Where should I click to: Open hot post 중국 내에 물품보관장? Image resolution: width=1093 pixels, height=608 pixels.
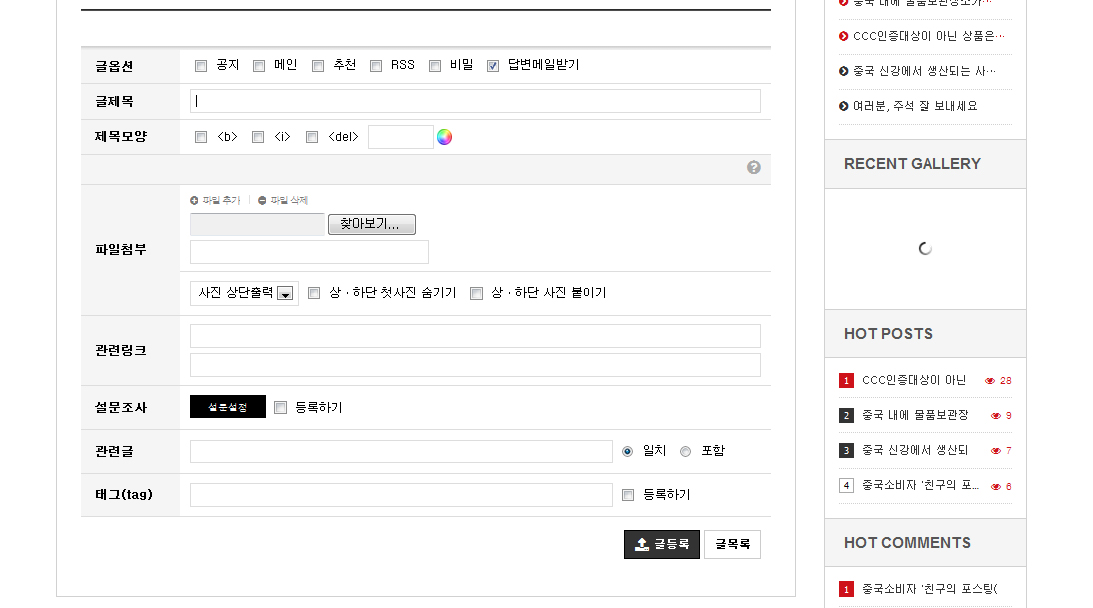pos(915,416)
